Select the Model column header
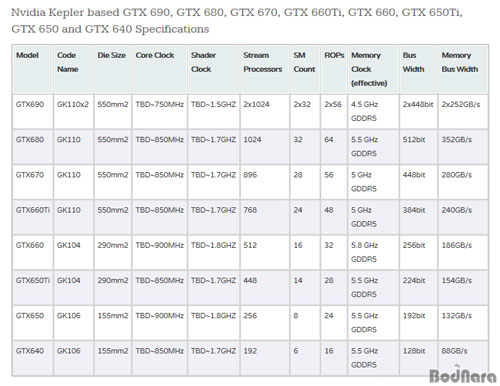500x386 pixels. 27,55
